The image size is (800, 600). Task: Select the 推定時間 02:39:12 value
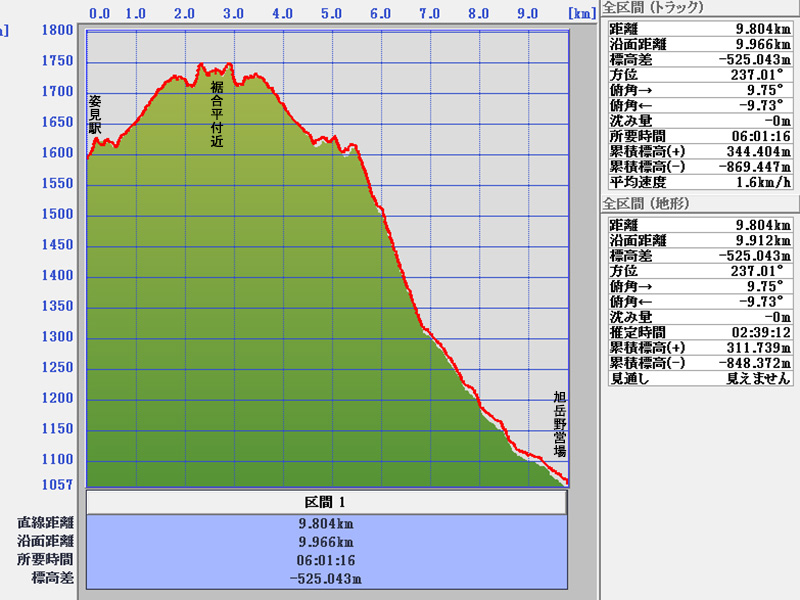pos(758,331)
